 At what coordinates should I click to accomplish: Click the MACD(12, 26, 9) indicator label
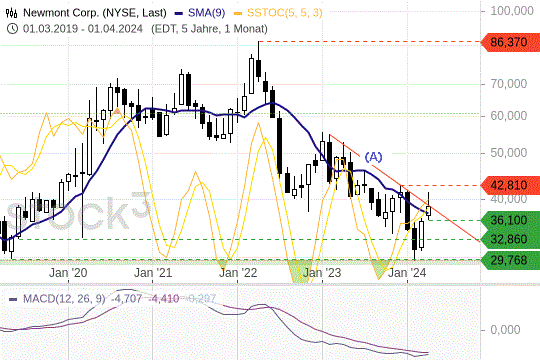click(64, 299)
